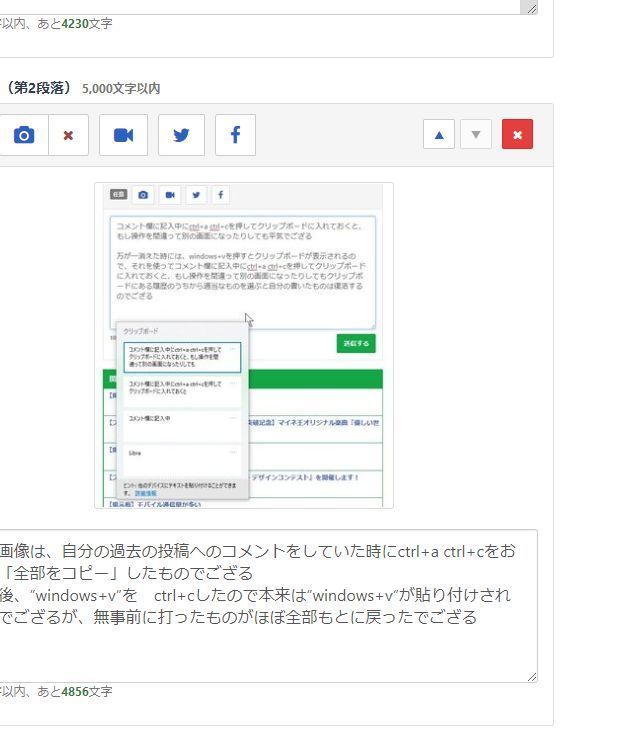Viewport: 641px width, 746px height.
Task: Move paragraph down with gray down arrow
Action: click(x=476, y=134)
